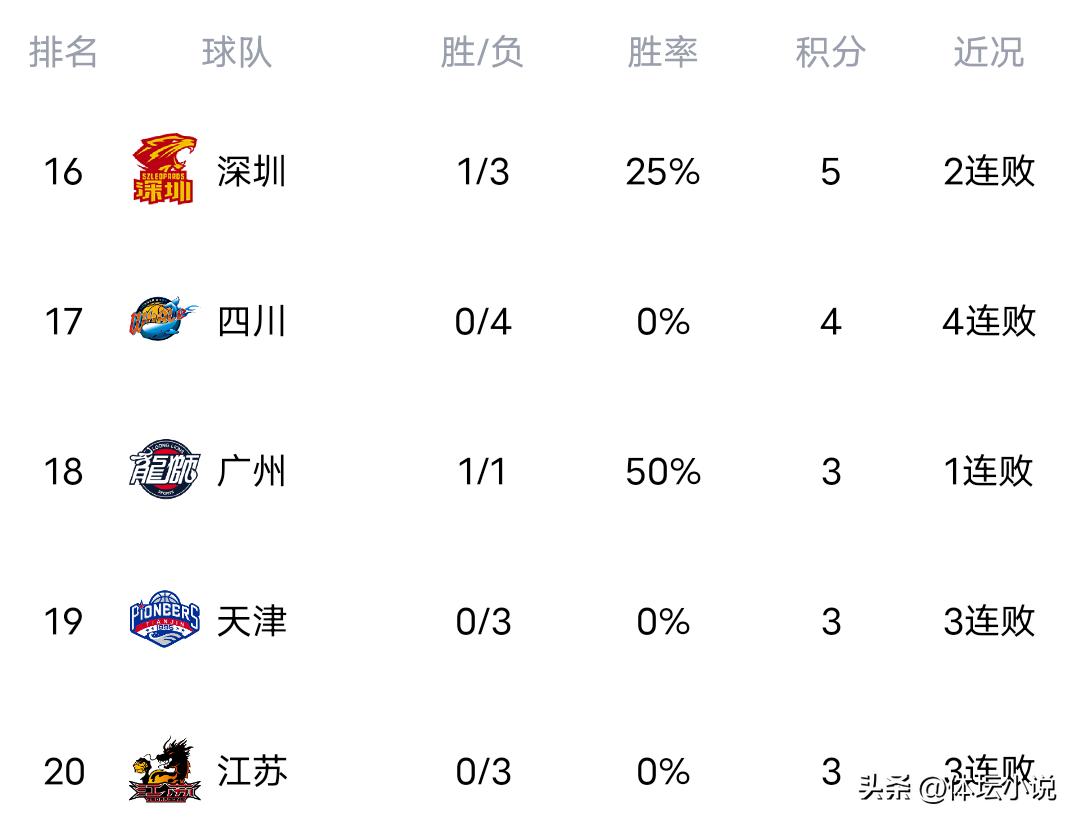Click the 近况 column header

click(988, 52)
